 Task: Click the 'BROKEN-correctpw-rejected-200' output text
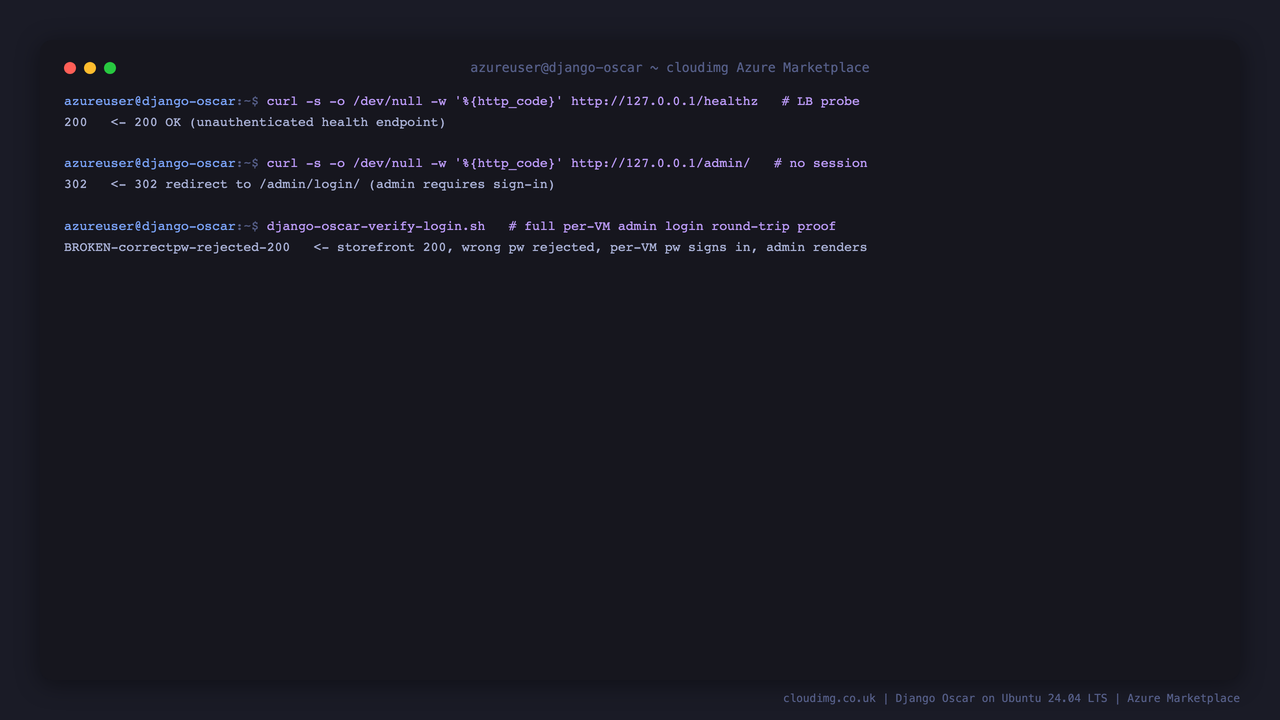pyautogui.click(x=177, y=247)
